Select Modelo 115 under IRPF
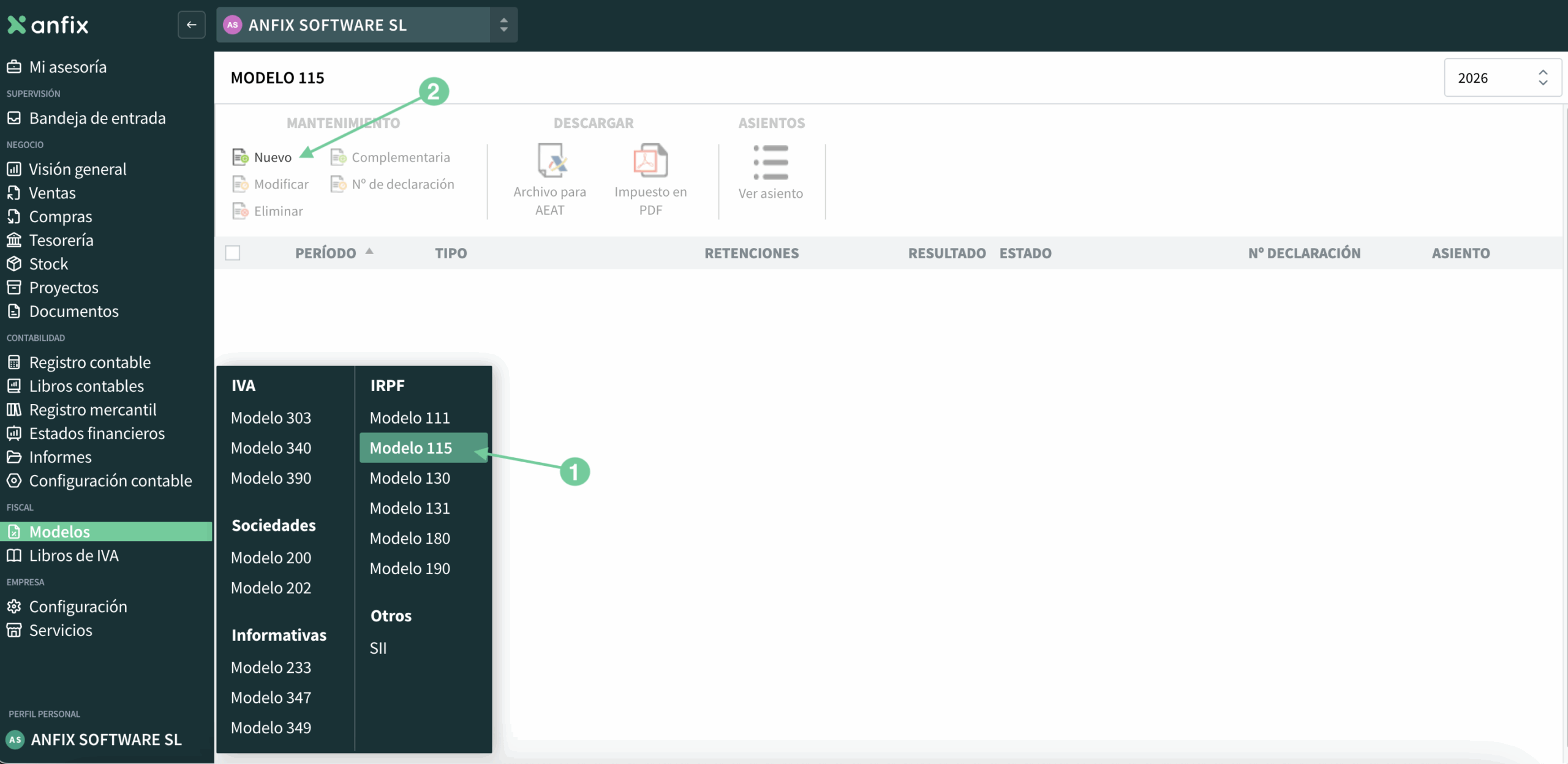The image size is (1568, 764). pos(423,448)
